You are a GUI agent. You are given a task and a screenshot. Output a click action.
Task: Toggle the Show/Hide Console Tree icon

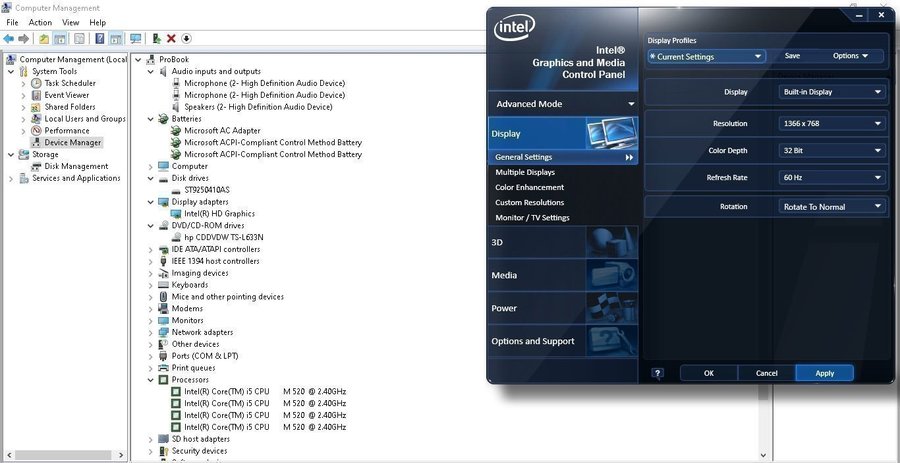coord(59,38)
